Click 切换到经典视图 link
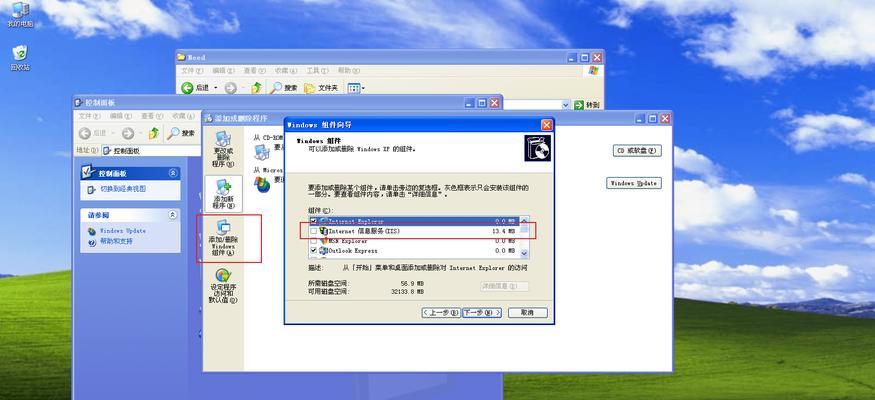 123,190
